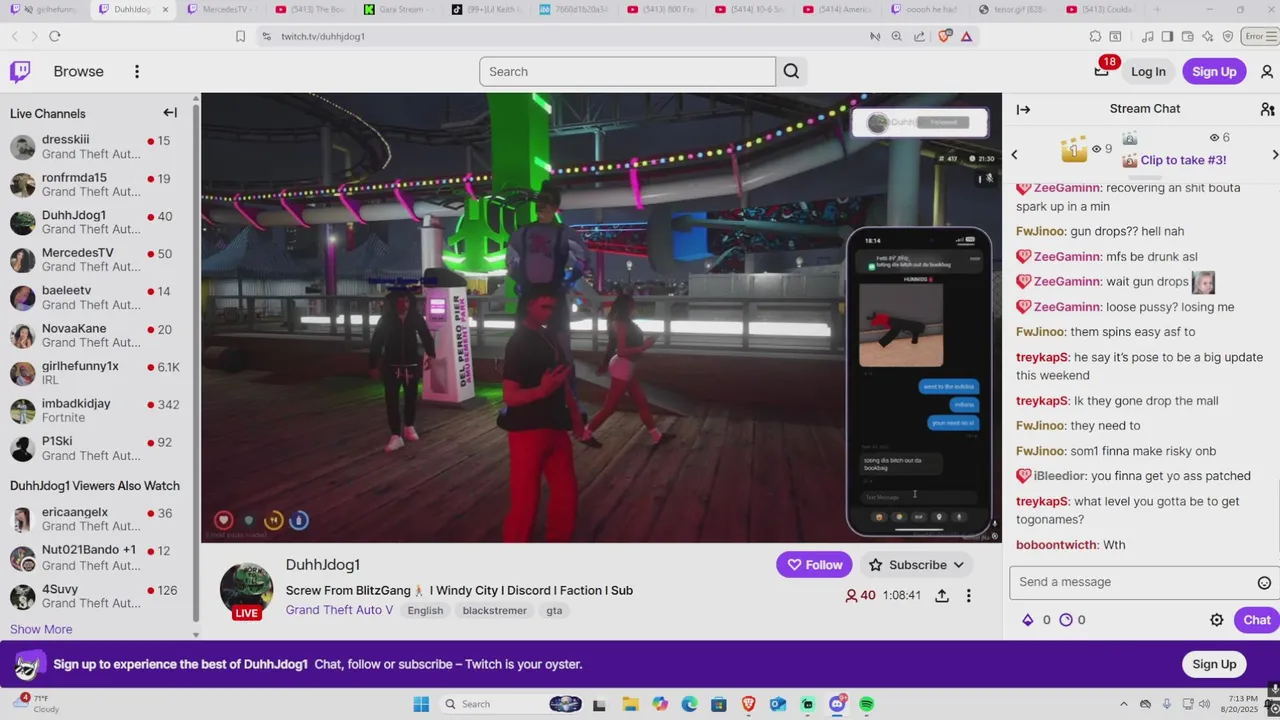Open the emote picker in chat

click(1264, 582)
